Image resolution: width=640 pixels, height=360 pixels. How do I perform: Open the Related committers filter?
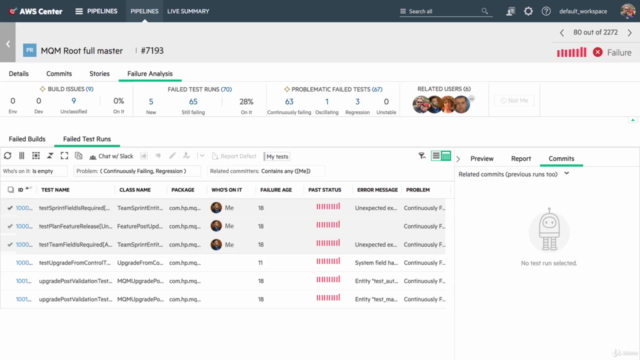(266, 171)
